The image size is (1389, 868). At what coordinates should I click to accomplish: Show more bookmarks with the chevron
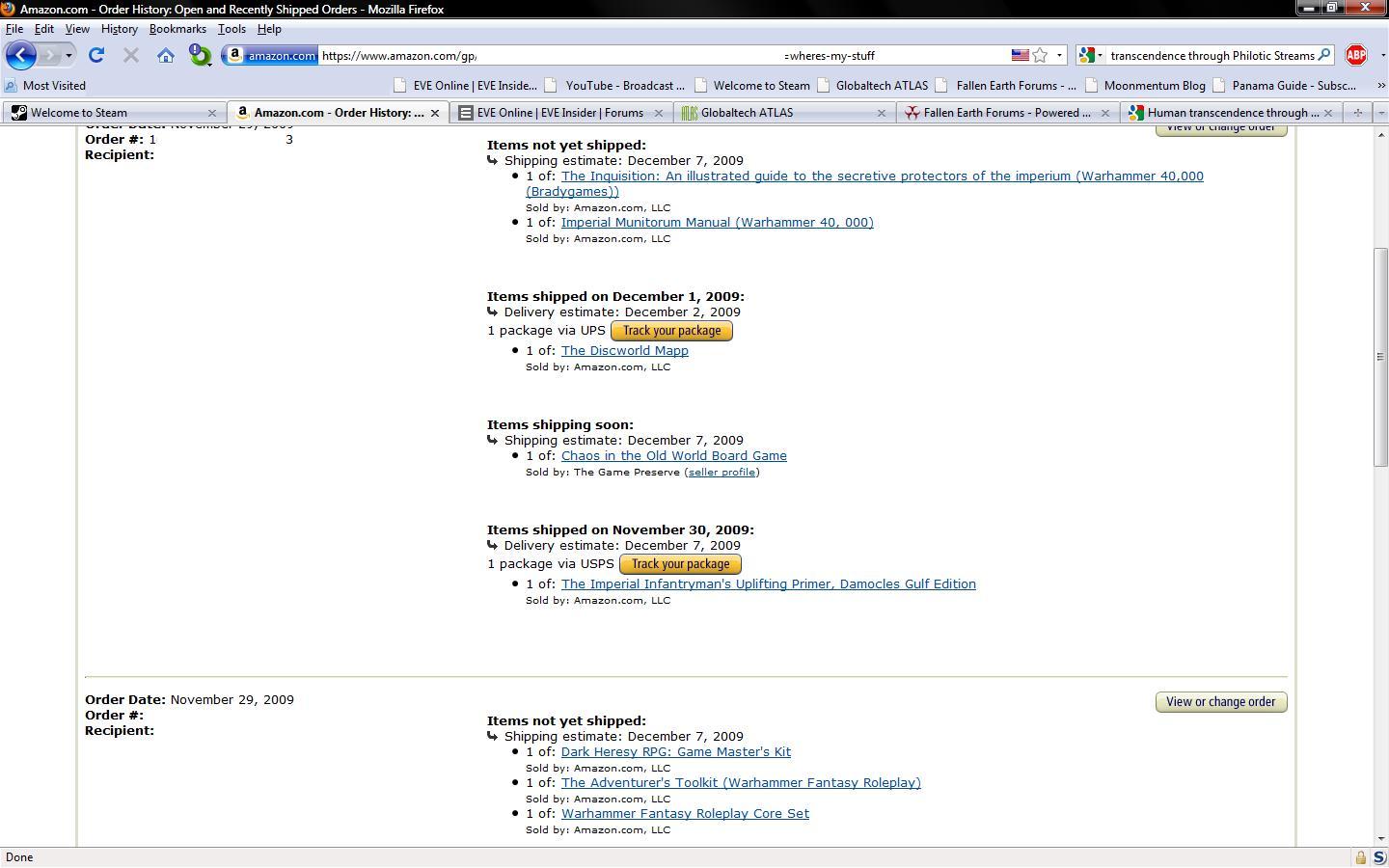point(1381,86)
